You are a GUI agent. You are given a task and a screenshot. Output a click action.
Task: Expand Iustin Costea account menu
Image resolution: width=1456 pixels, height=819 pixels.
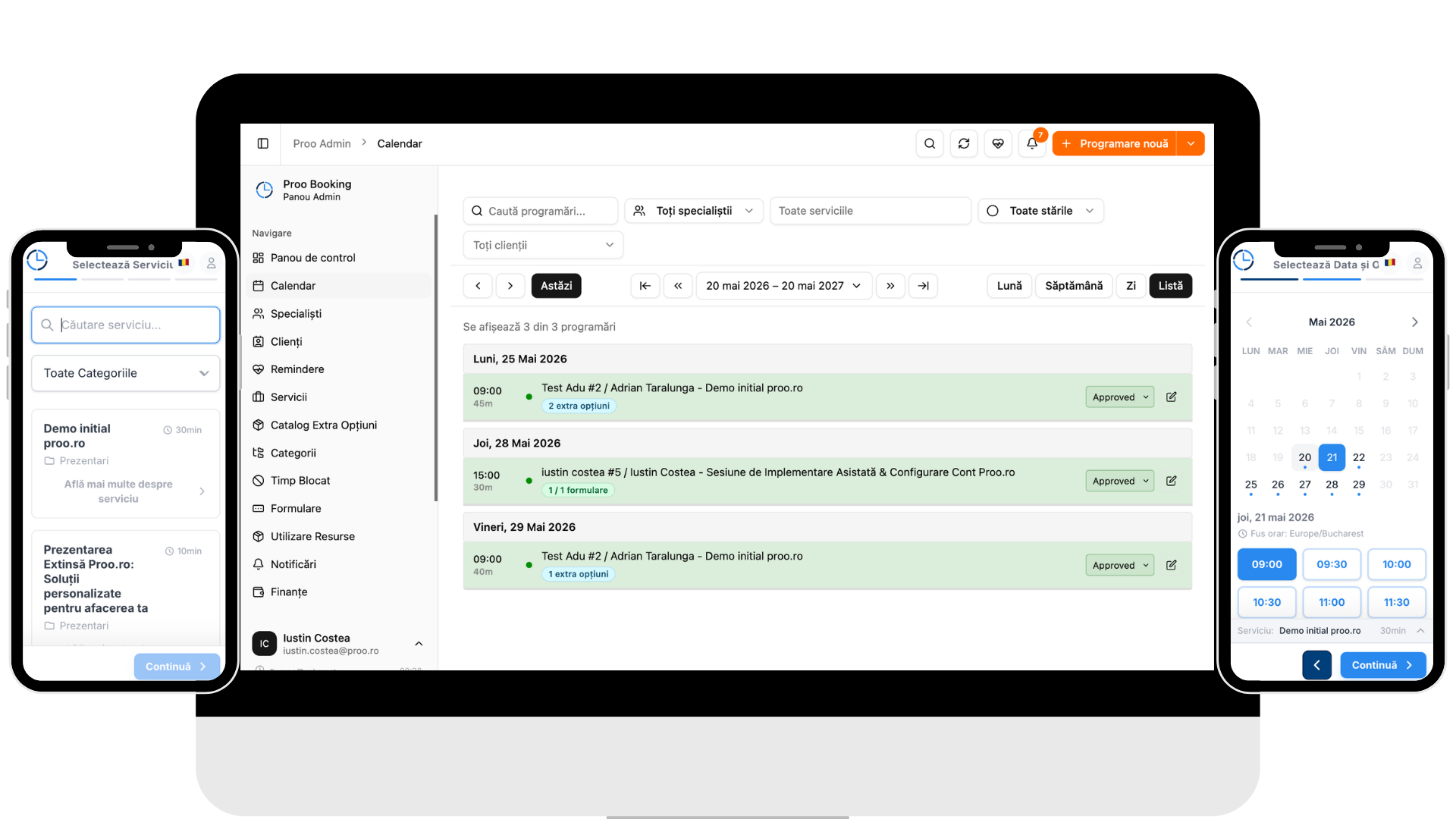pyautogui.click(x=419, y=644)
